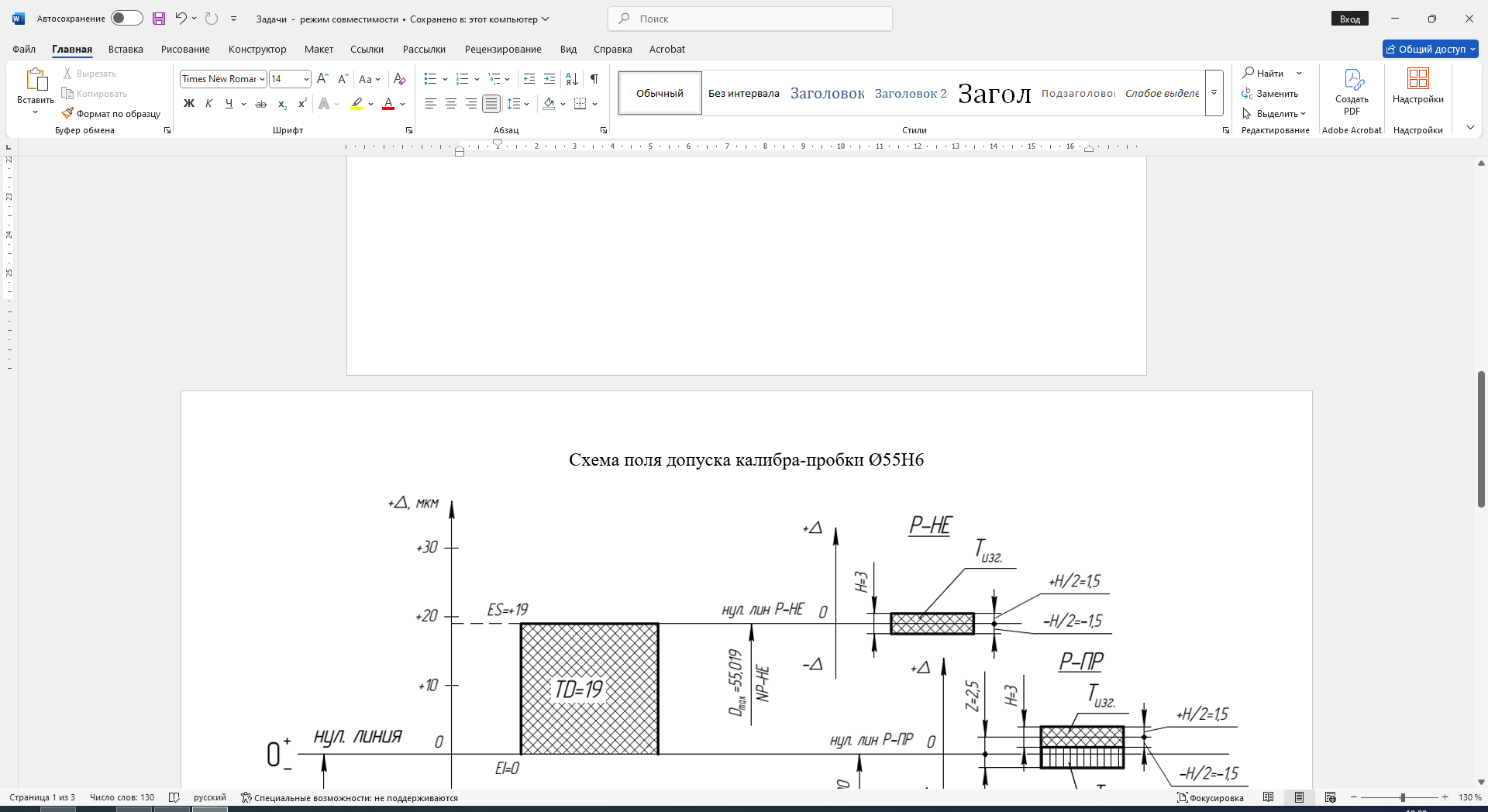The width and height of the screenshot is (1488, 812).
Task: Decrease paragraph indent
Action: (529, 79)
